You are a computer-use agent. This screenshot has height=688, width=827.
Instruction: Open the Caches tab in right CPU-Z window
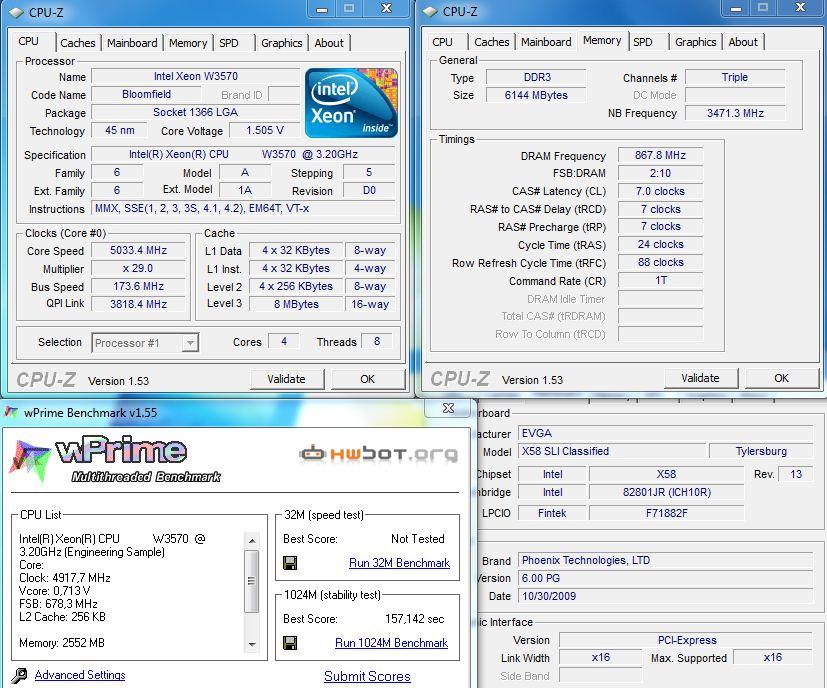point(492,42)
